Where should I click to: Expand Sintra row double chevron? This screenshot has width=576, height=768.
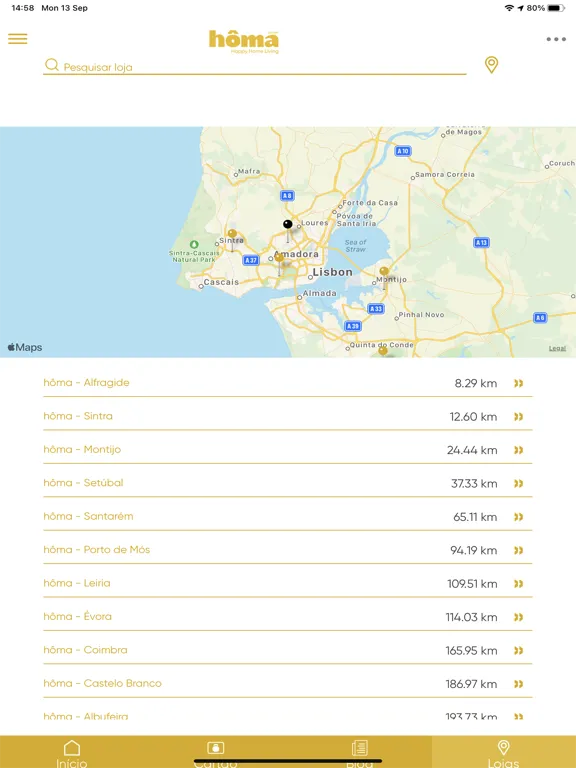(x=518, y=417)
